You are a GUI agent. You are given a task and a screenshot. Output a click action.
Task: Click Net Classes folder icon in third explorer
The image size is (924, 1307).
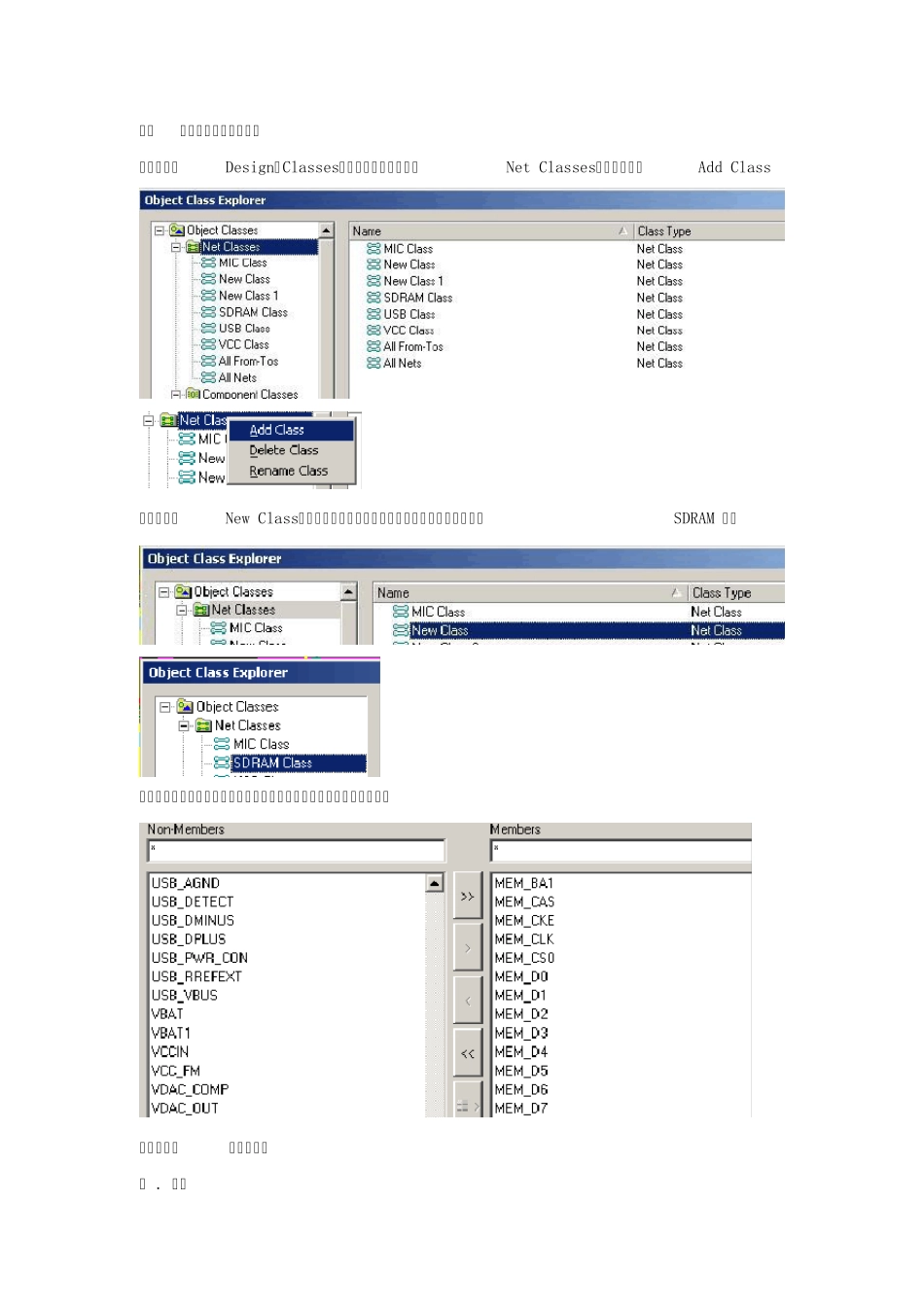coord(203,725)
